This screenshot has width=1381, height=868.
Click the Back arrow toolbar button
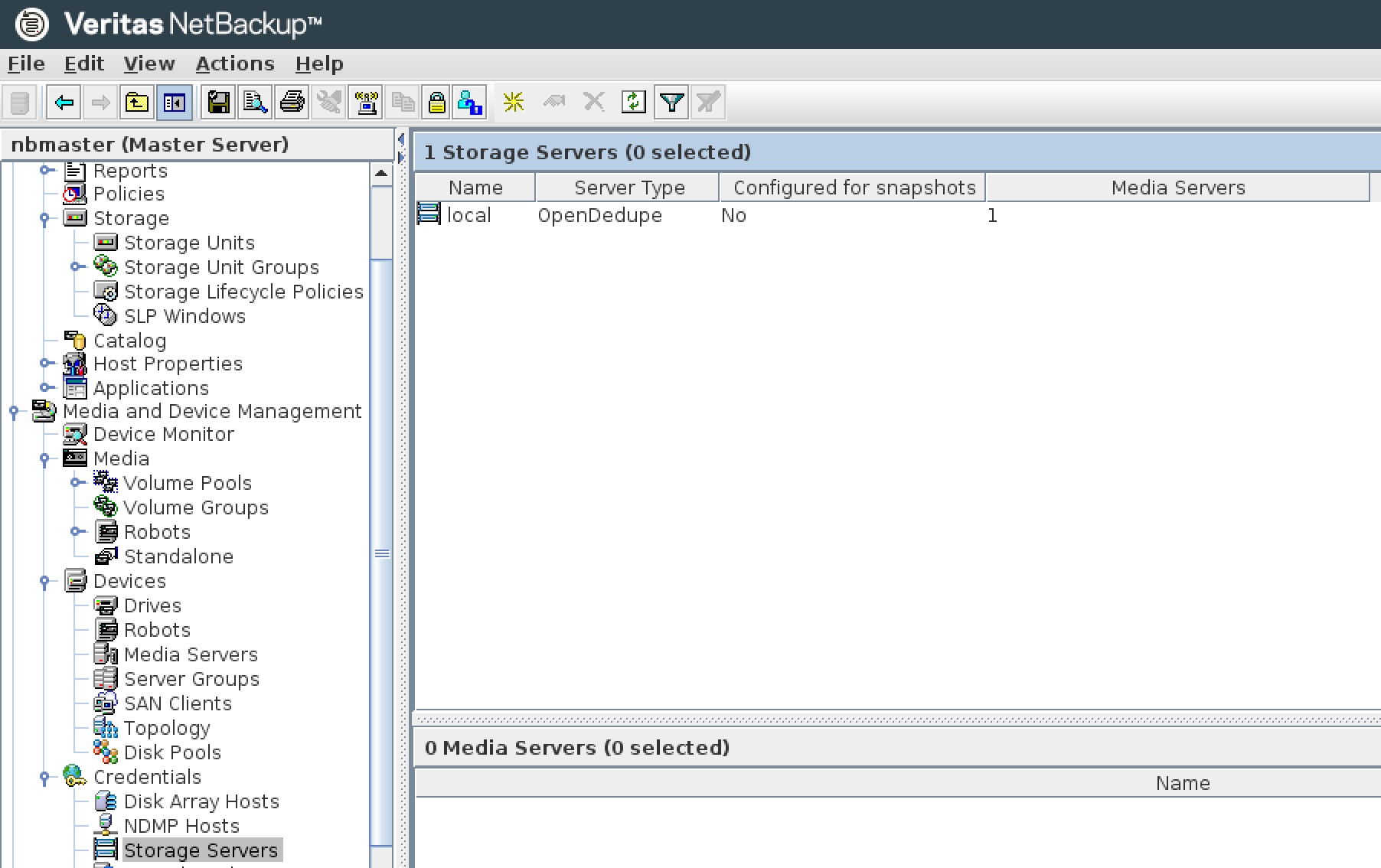[64, 102]
